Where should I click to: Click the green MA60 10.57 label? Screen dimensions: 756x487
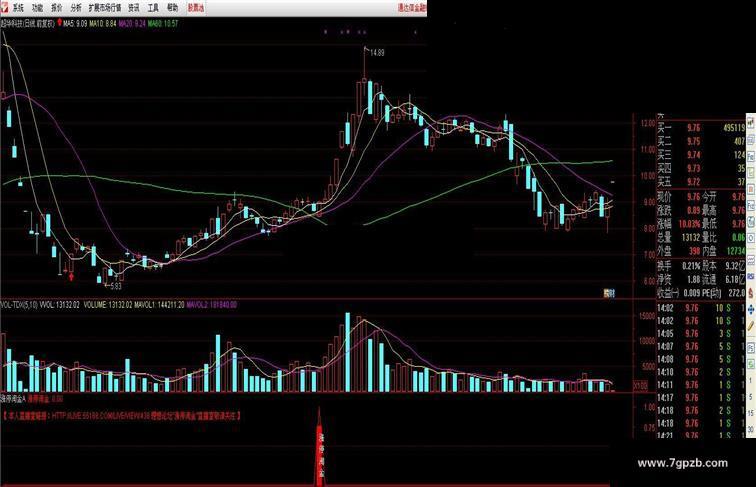pyautogui.click(x=163, y=23)
